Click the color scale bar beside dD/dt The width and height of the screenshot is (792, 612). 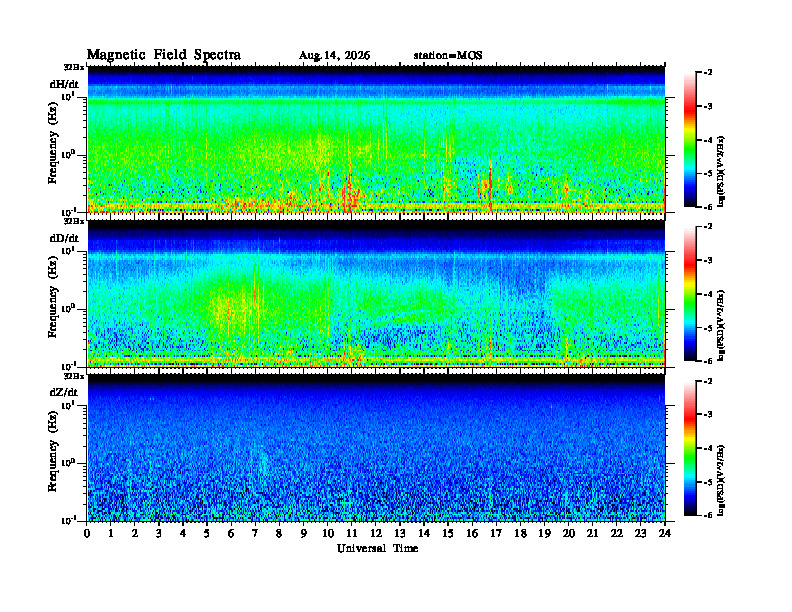coord(690,293)
